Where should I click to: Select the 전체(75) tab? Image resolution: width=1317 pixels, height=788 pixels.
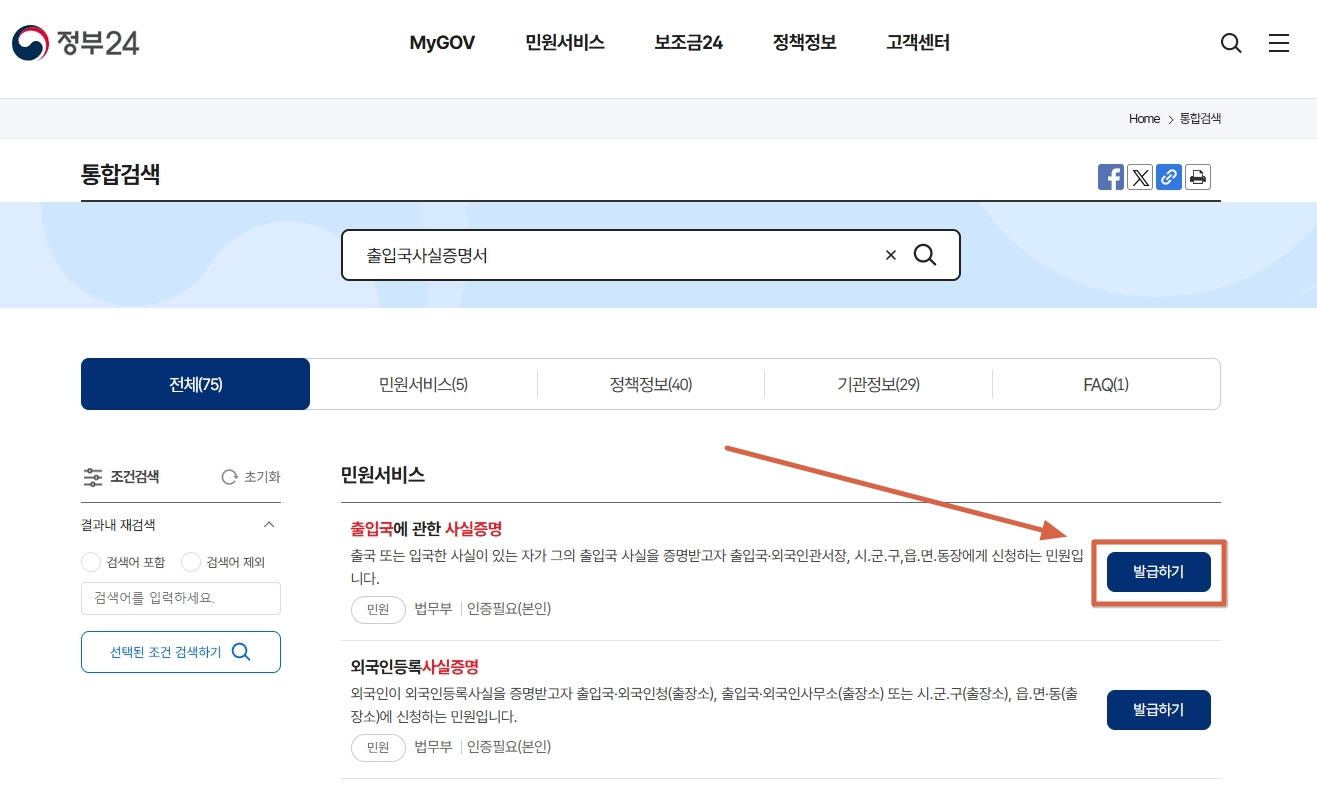coord(196,384)
